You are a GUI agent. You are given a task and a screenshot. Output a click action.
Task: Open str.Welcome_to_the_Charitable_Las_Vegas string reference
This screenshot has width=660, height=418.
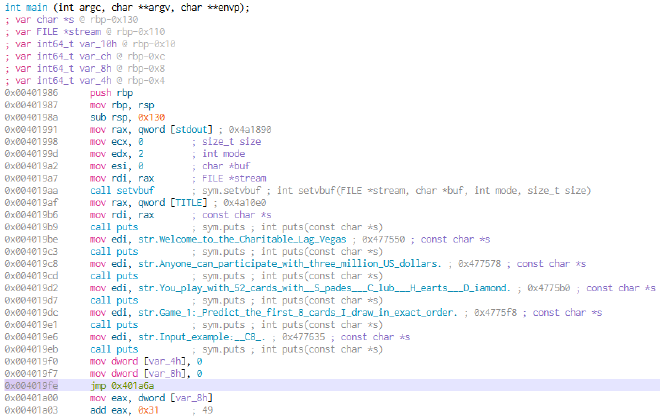tap(242, 239)
